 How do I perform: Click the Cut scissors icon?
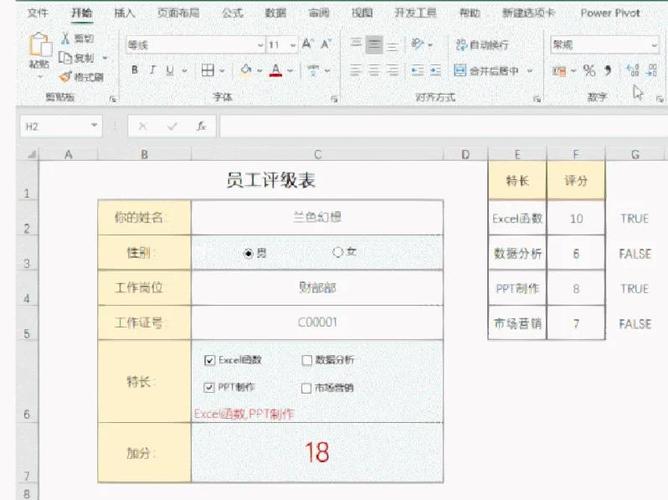coord(65,38)
